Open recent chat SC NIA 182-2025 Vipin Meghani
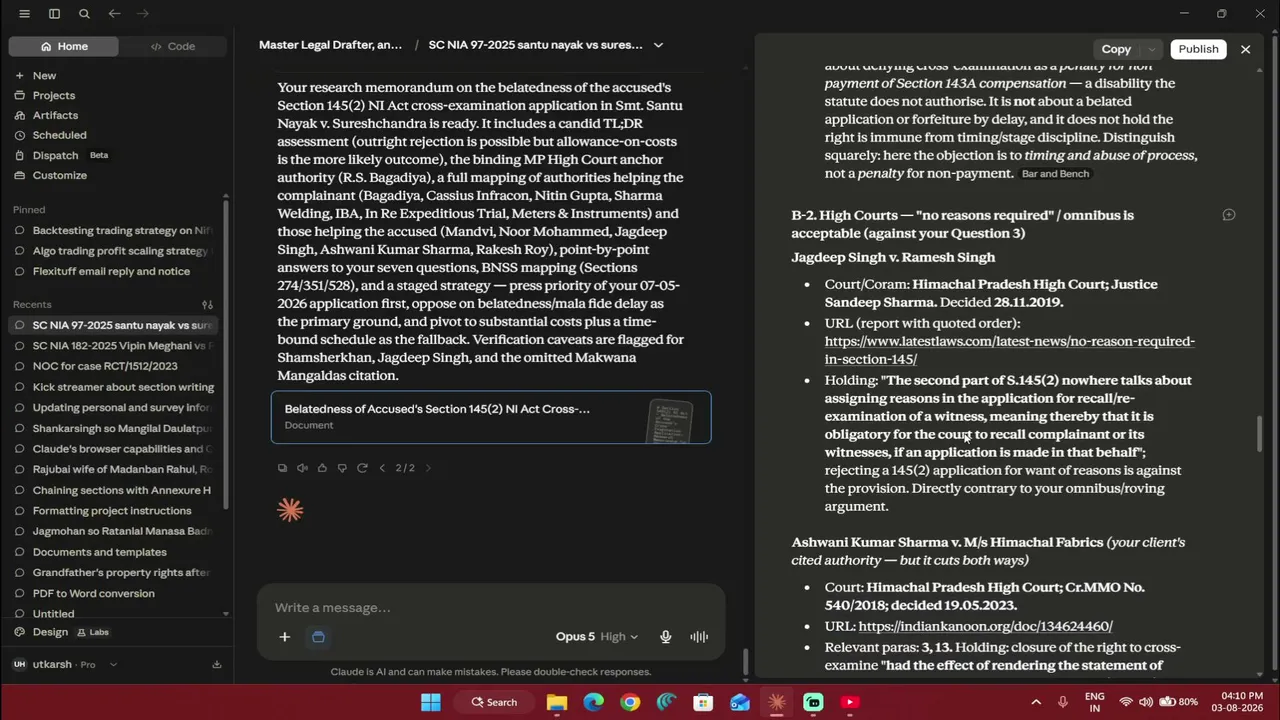Image resolution: width=1280 pixels, height=720 pixels. coord(113,346)
